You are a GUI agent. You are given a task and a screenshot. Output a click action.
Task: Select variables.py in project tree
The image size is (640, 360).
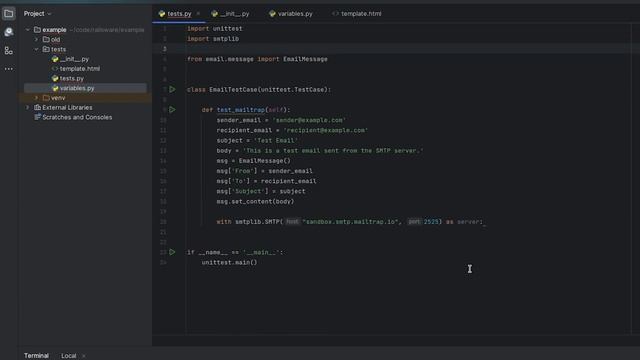click(x=77, y=88)
